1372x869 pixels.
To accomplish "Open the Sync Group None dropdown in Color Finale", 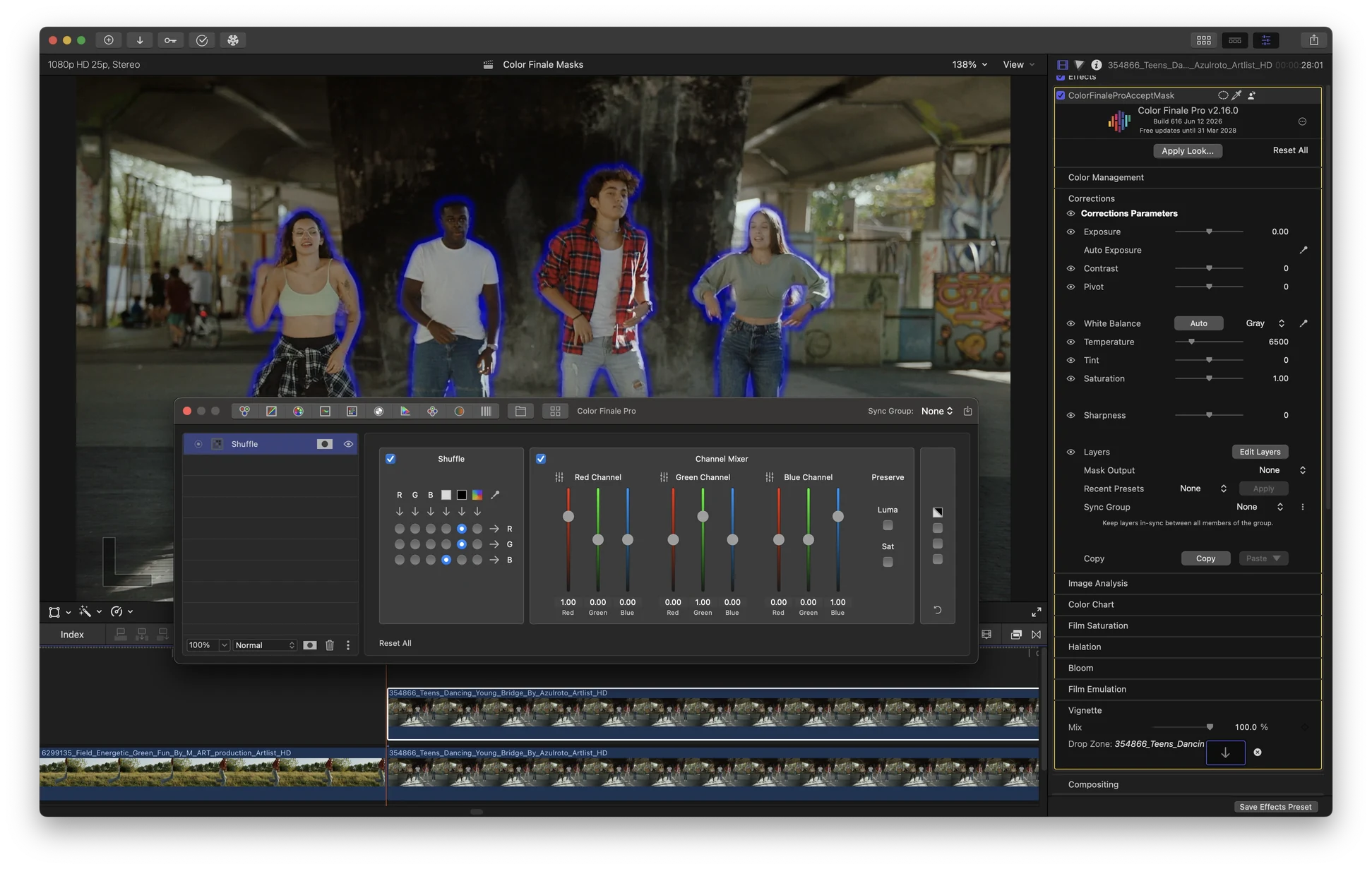I will (937, 411).
